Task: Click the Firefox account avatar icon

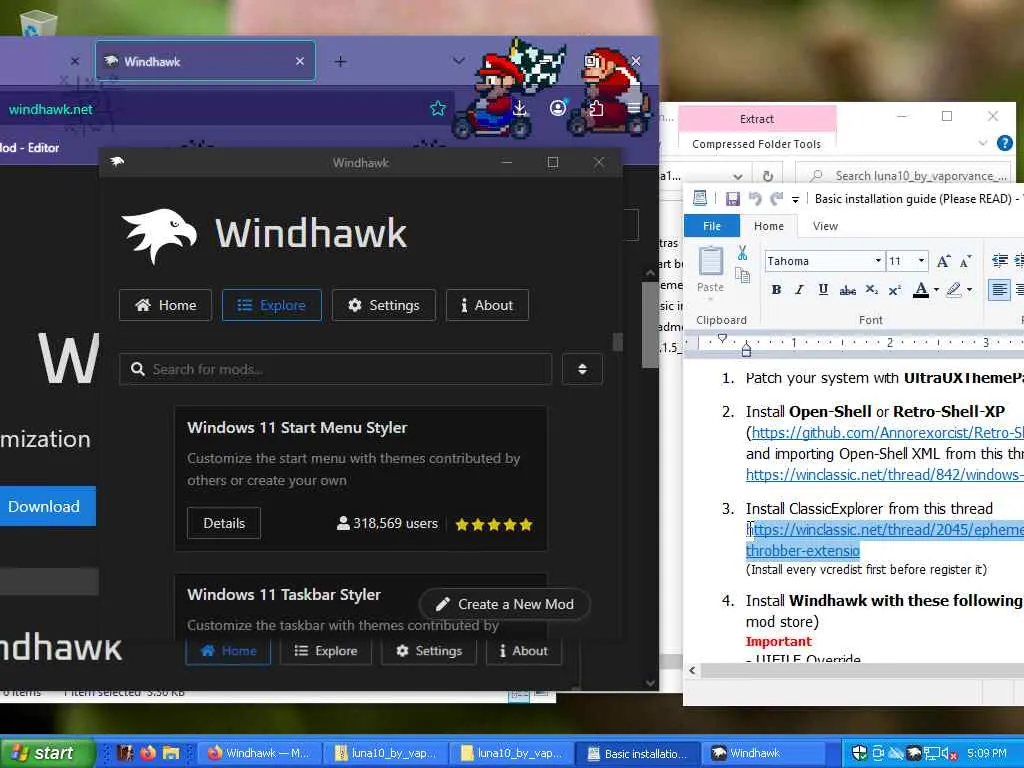Action: pos(558,108)
